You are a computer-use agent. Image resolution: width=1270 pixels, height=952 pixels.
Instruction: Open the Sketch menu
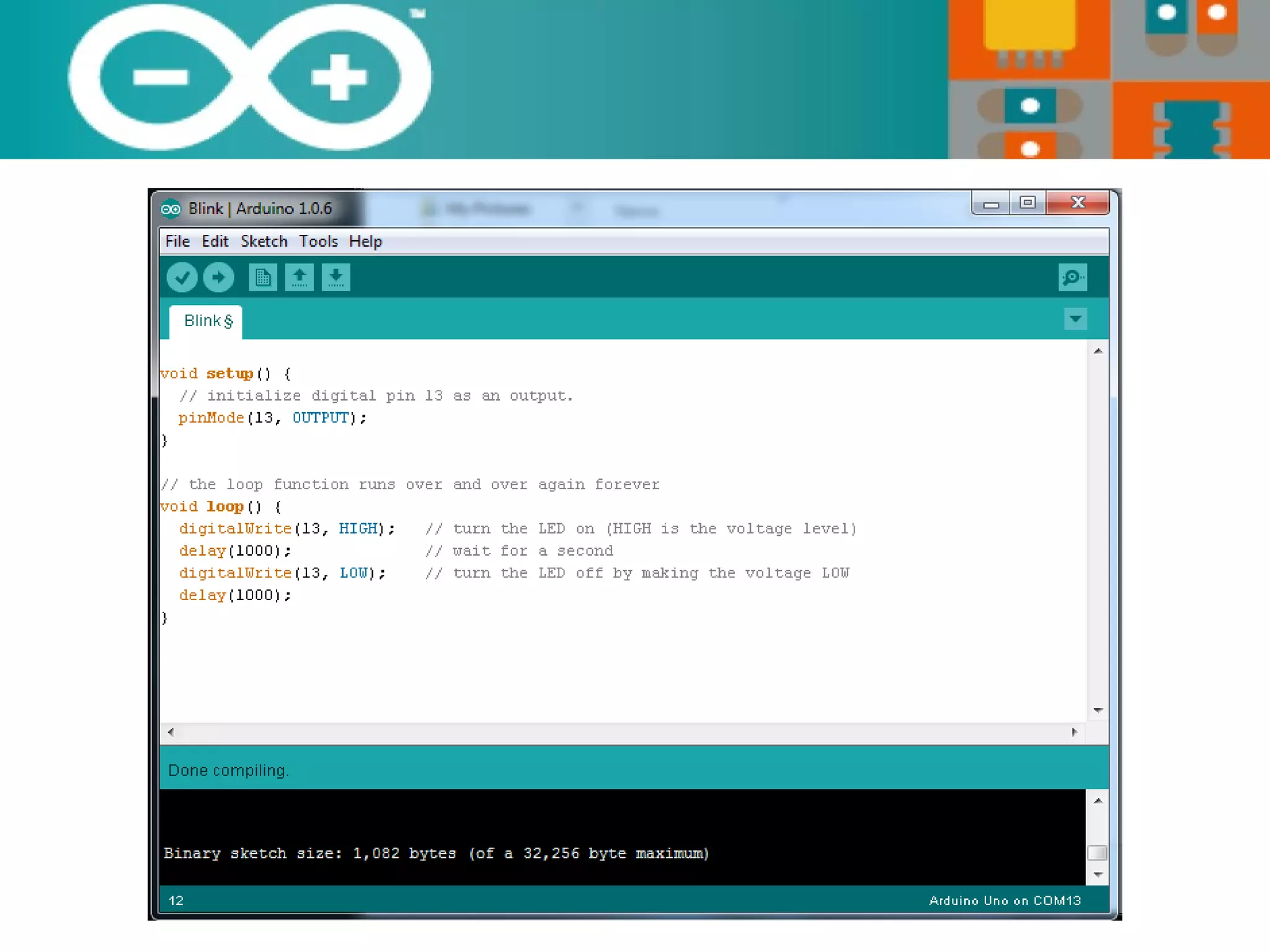tap(264, 241)
